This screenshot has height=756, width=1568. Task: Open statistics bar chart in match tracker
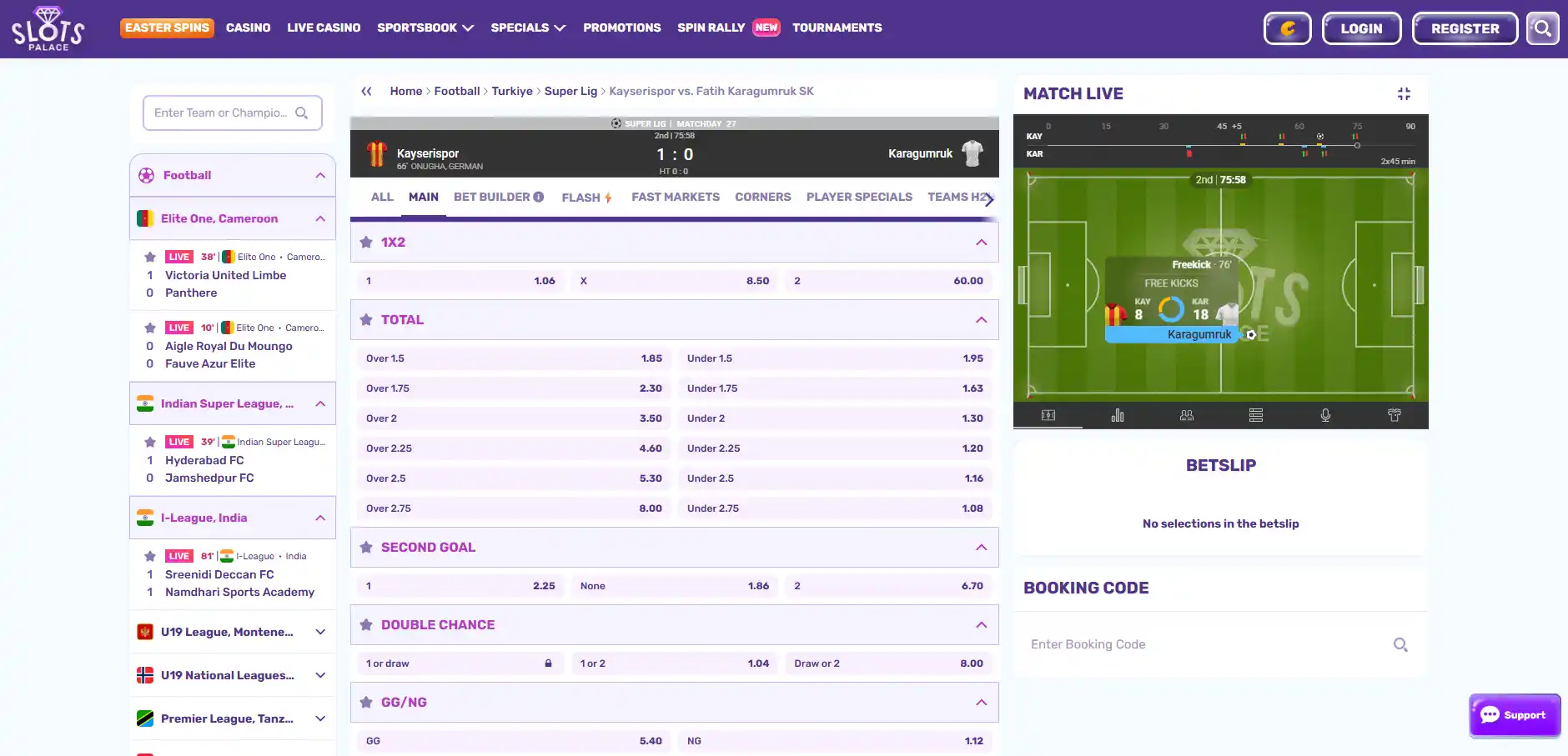(1118, 415)
